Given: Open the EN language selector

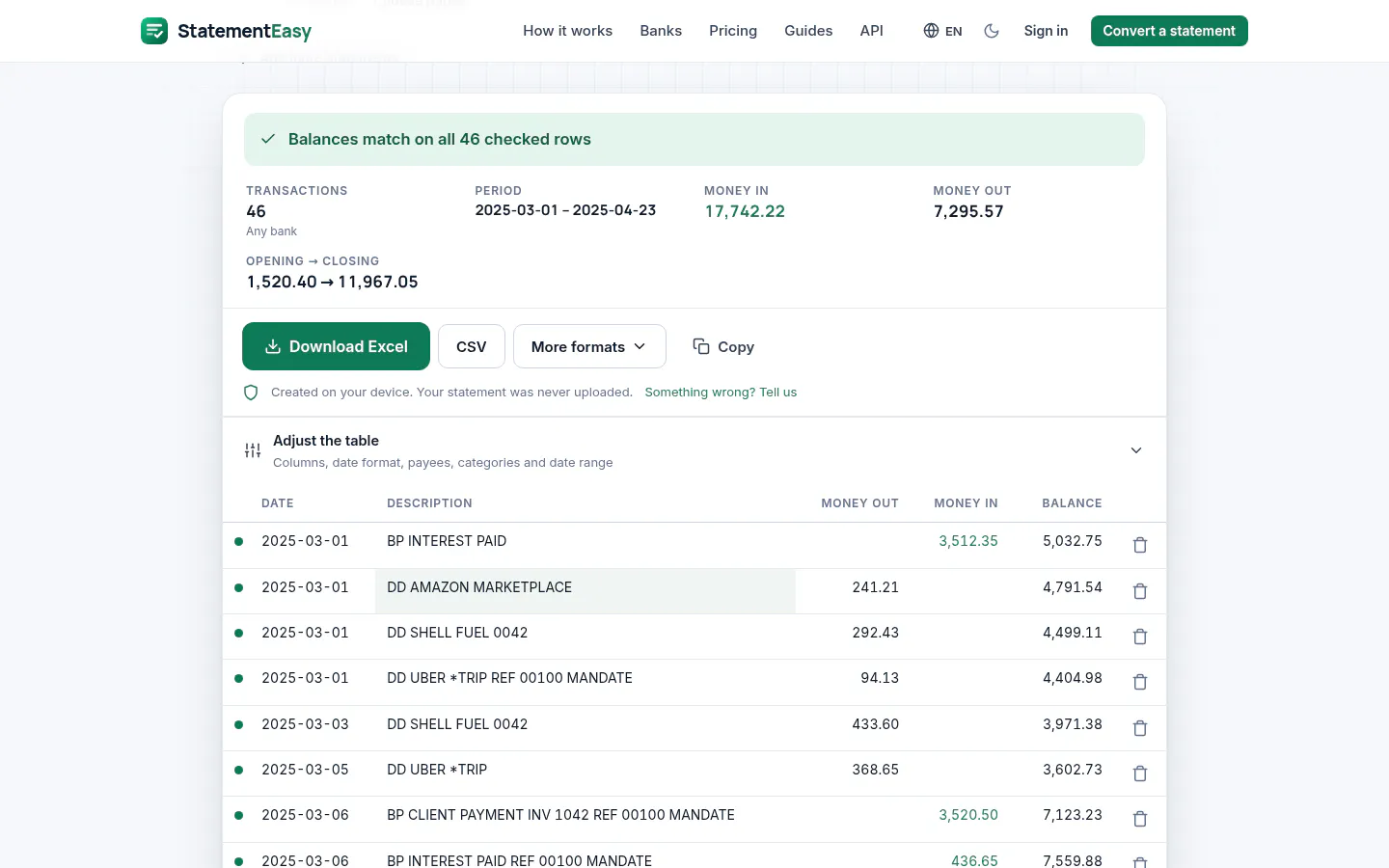Looking at the screenshot, I should coord(942,31).
